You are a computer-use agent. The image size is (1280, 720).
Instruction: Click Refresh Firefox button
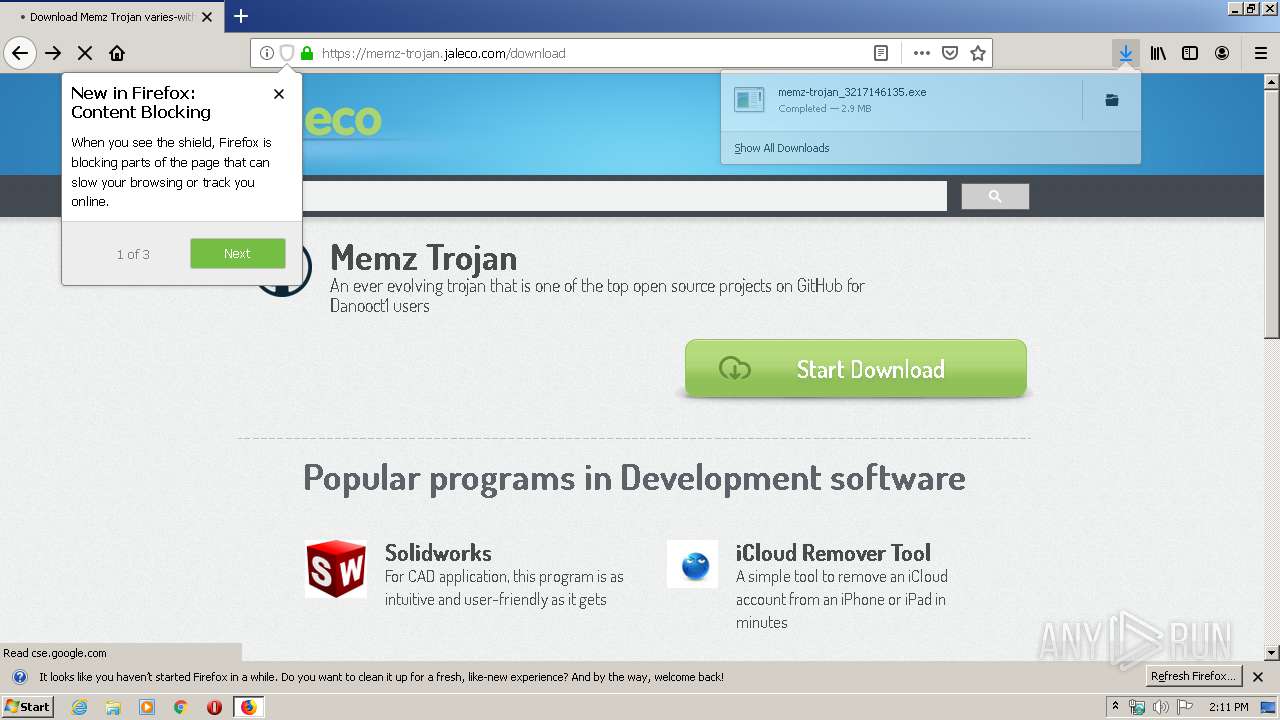(1193, 677)
